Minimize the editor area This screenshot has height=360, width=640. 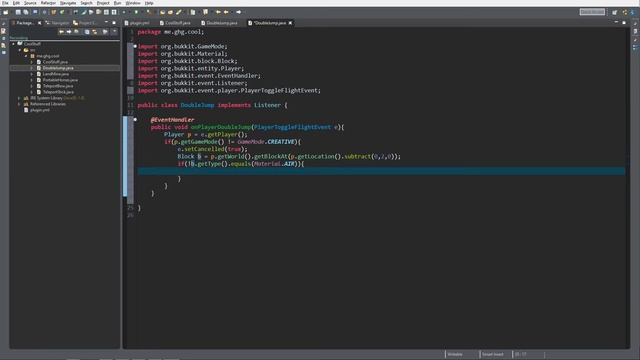(616, 22)
